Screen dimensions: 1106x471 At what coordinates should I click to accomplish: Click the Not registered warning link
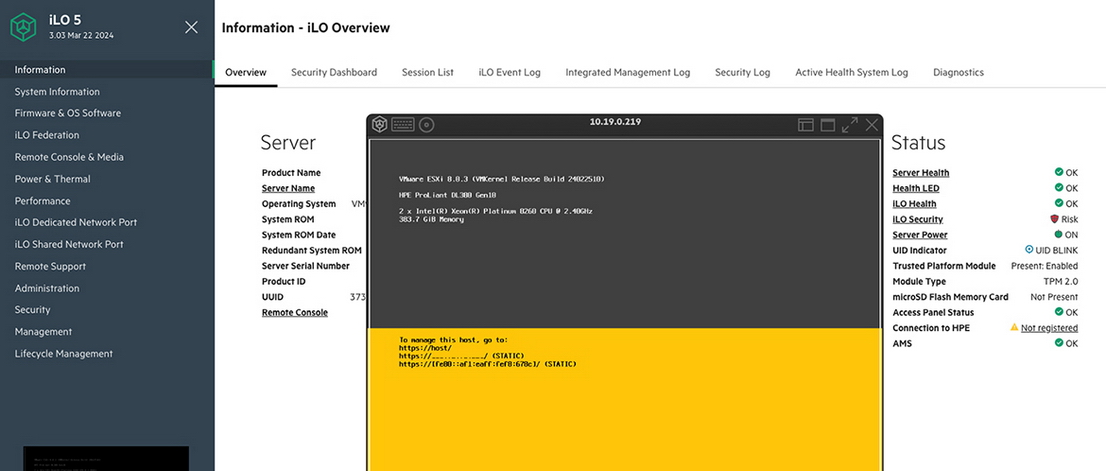[1049, 328]
